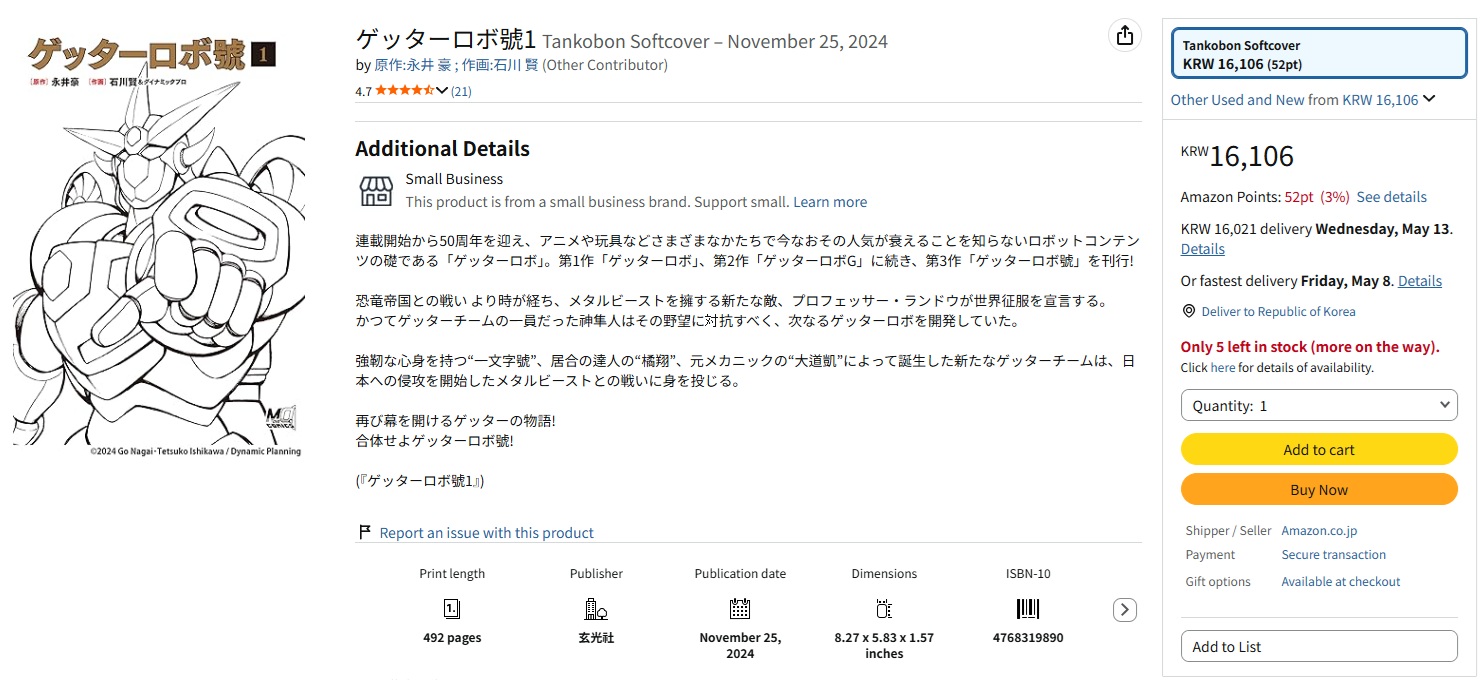
Task: Click Available at checkout gift options
Action: pyautogui.click(x=1341, y=581)
